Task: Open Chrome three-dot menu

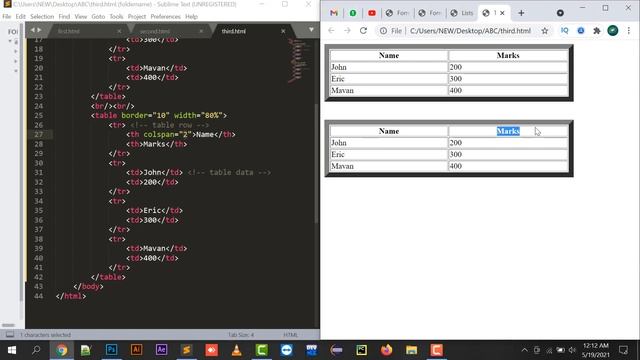Action: click(629, 31)
